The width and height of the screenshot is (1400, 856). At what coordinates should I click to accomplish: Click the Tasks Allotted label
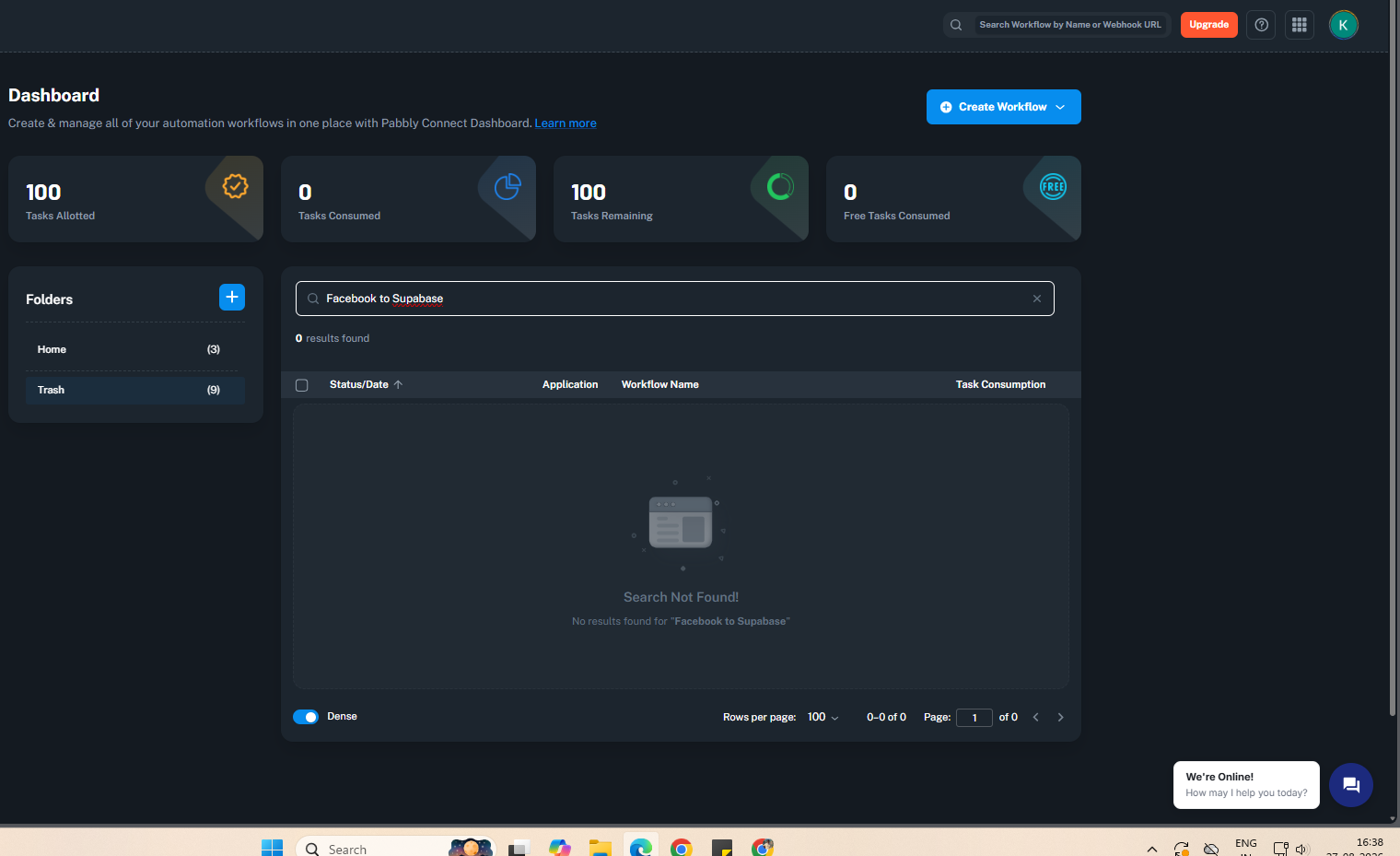[60, 216]
